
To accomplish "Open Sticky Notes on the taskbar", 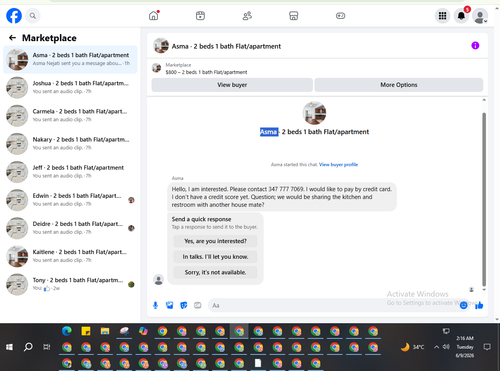I will (x=86, y=331).
